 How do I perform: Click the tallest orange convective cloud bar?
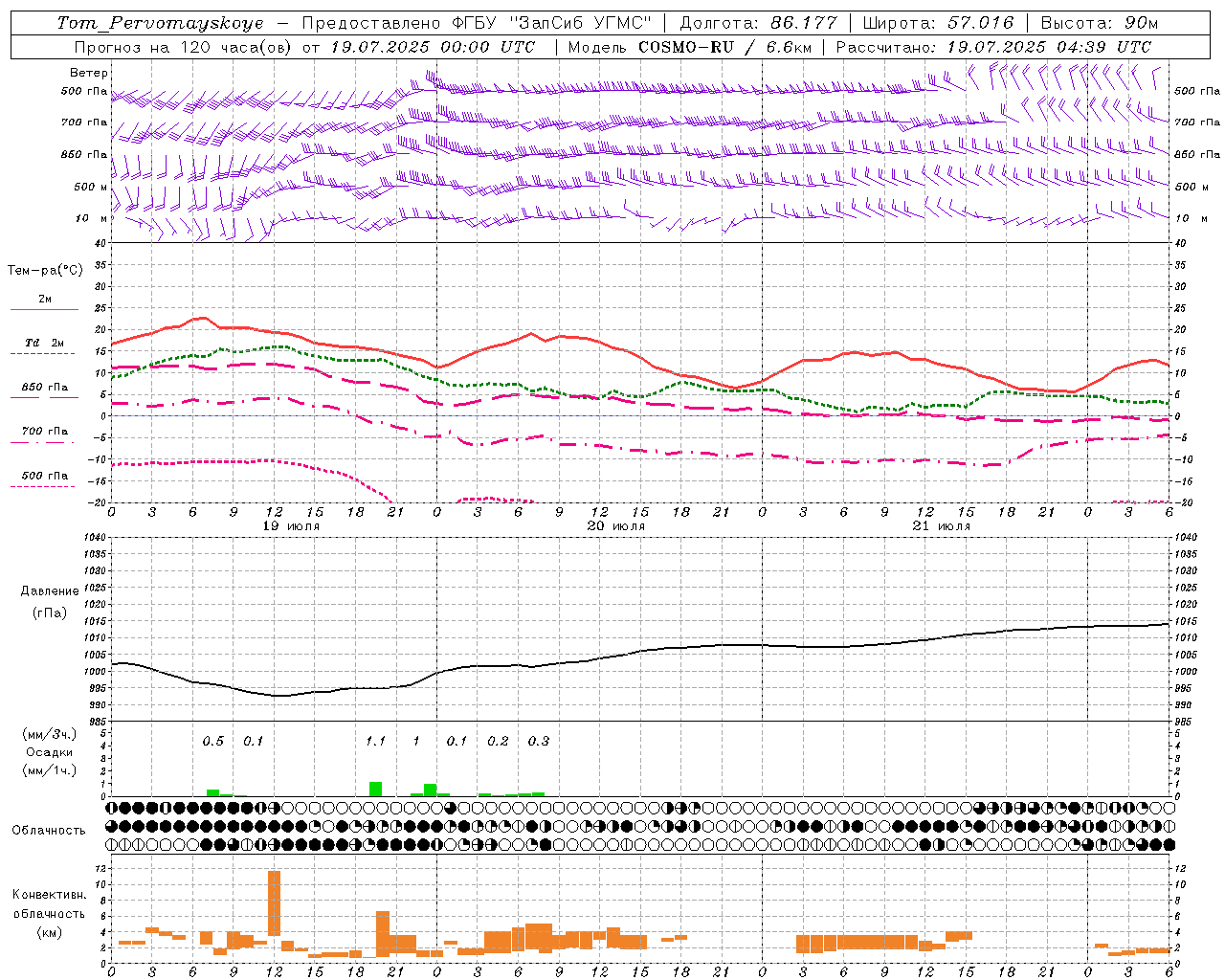coord(274,902)
